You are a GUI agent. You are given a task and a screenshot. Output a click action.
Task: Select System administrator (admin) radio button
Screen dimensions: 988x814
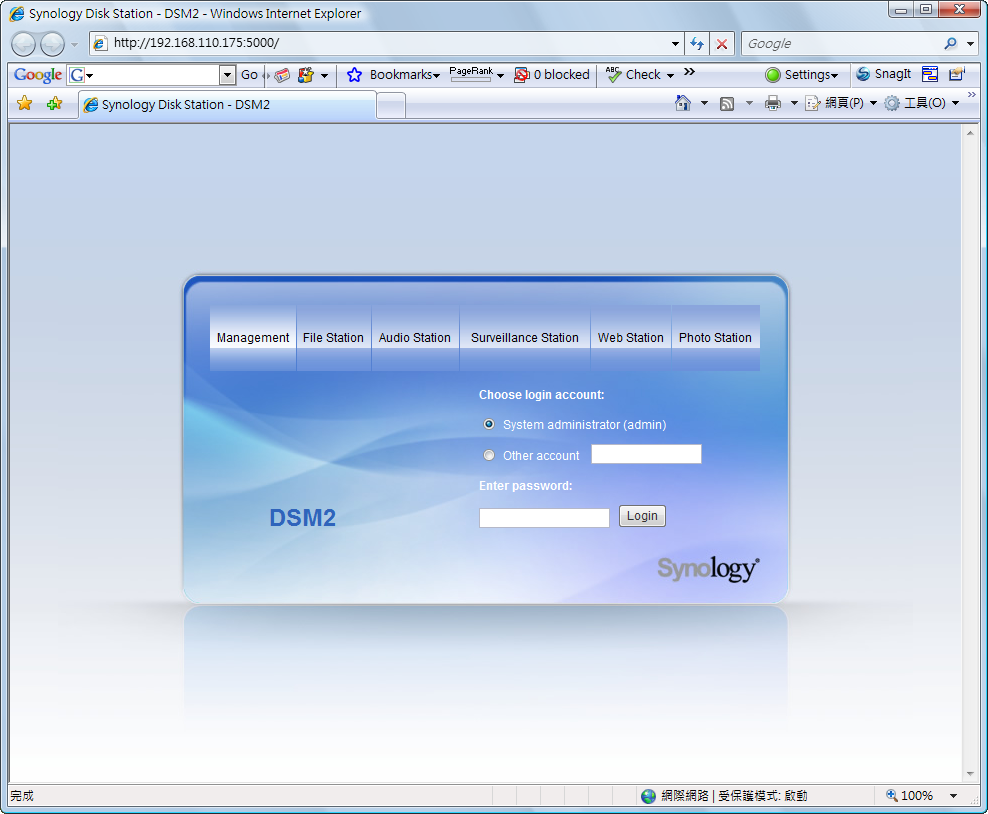pyautogui.click(x=489, y=424)
